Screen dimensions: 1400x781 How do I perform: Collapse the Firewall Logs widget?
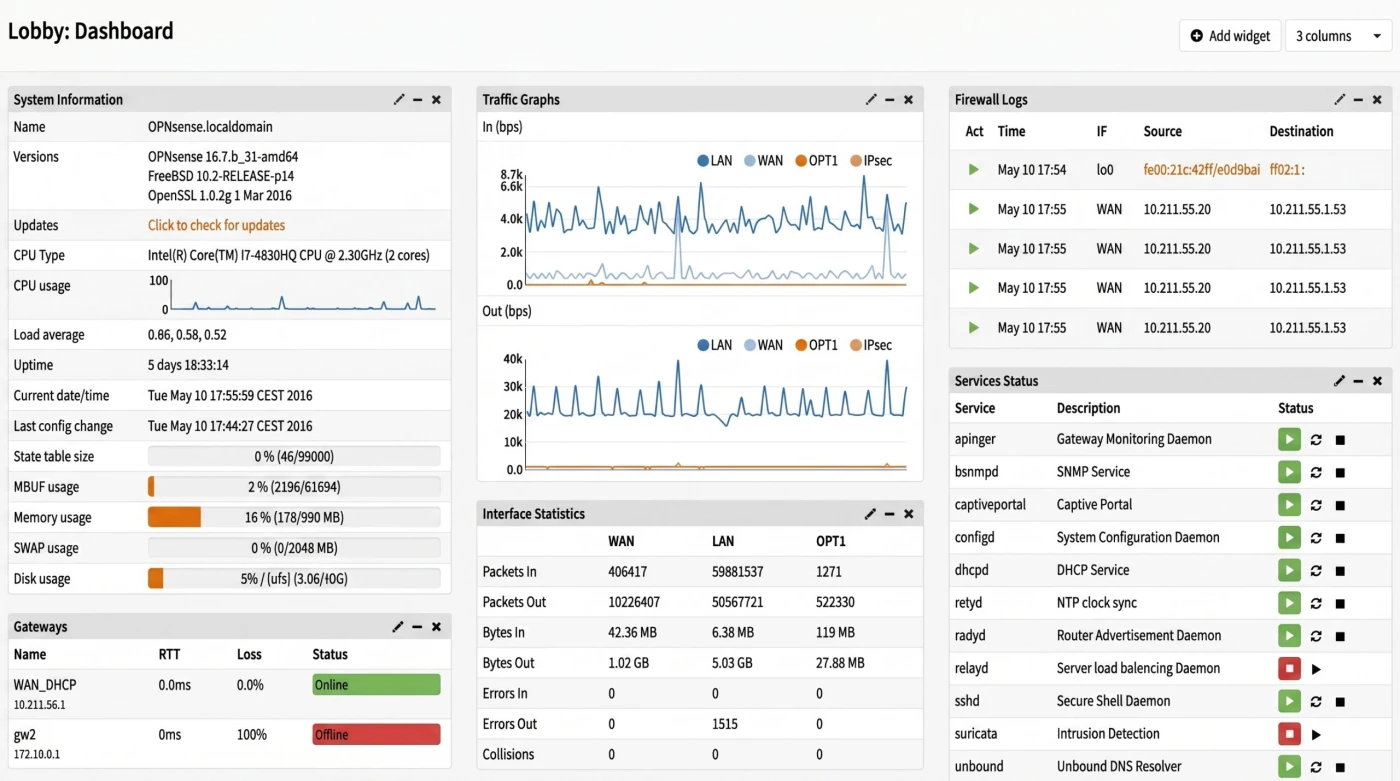pyautogui.click(x=1358, y=99)
